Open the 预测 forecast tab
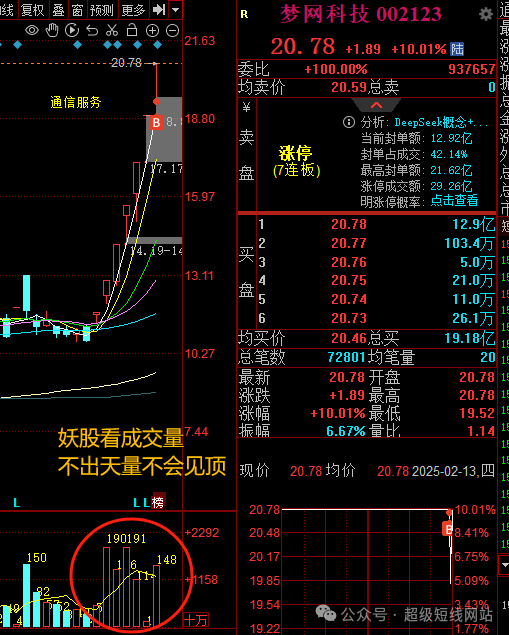Screen dimensions: 509x635 click(102, 9)
